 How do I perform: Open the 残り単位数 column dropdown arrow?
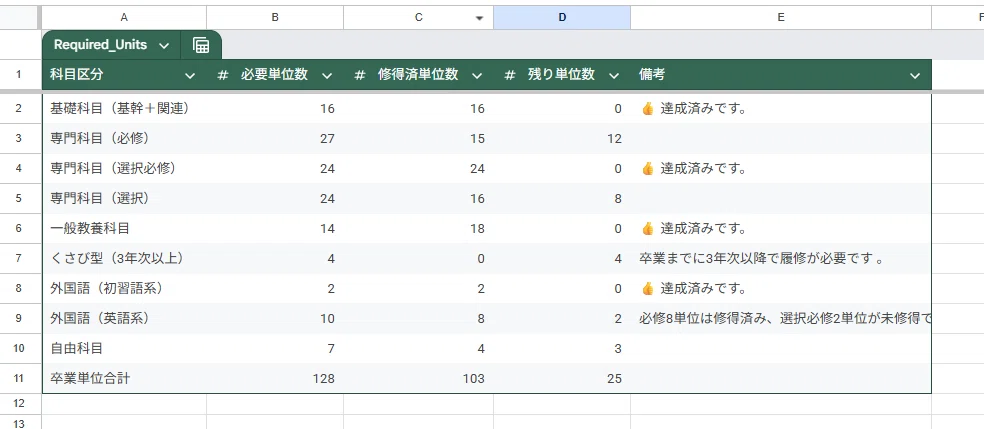[x=613, y=76]
